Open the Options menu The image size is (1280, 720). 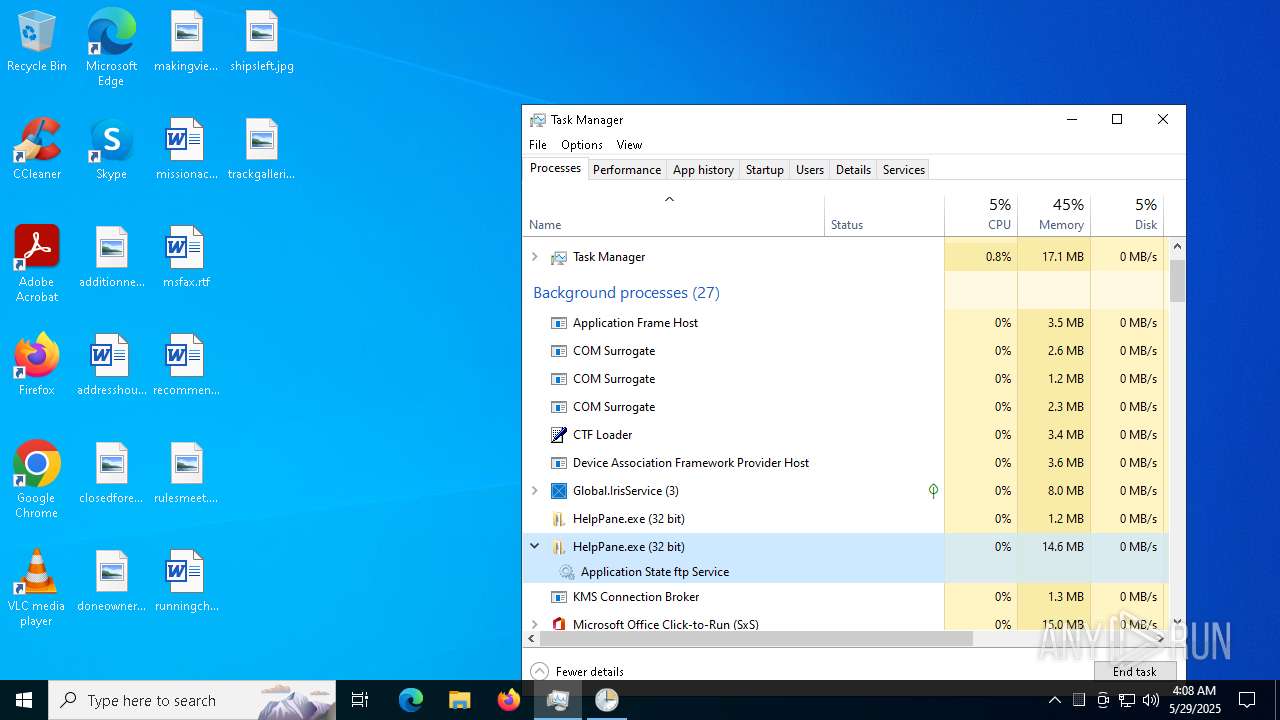[581, 145]
